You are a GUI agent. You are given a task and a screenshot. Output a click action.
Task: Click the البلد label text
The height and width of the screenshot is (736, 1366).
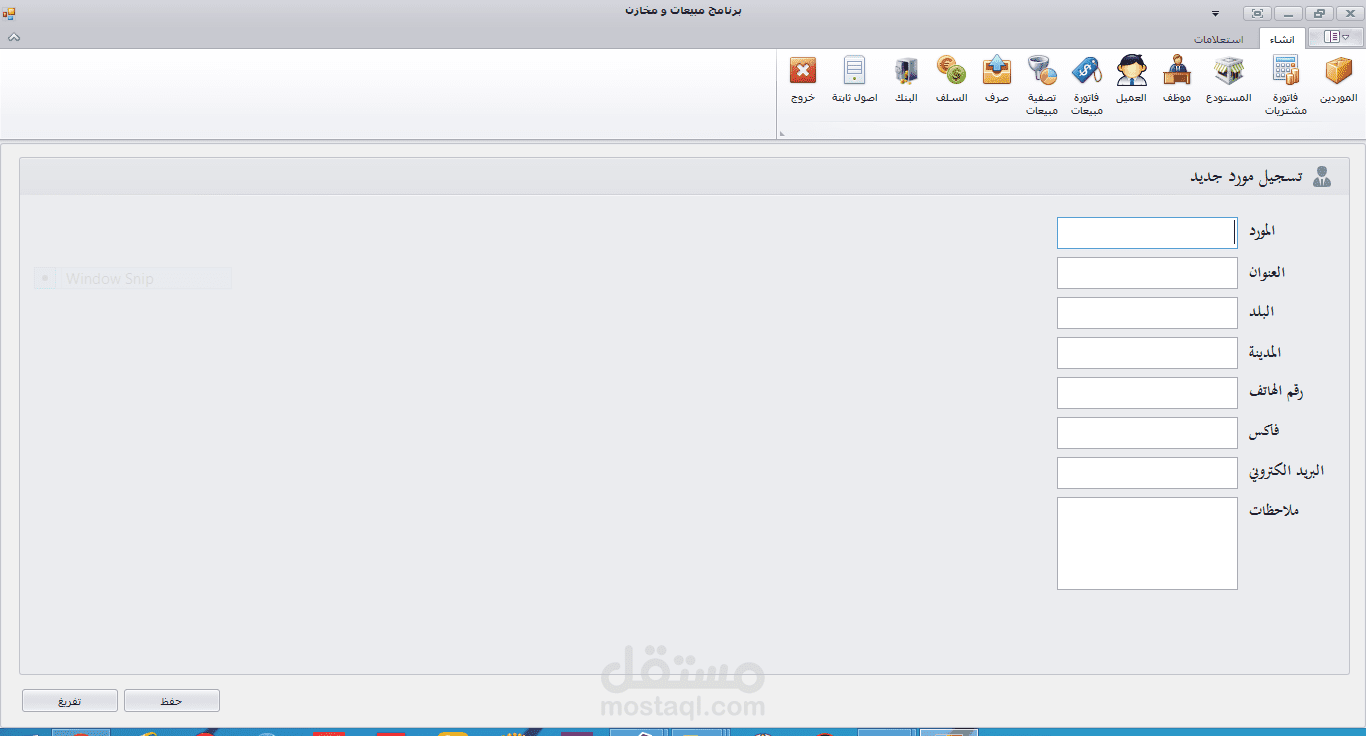[1261, 311]
